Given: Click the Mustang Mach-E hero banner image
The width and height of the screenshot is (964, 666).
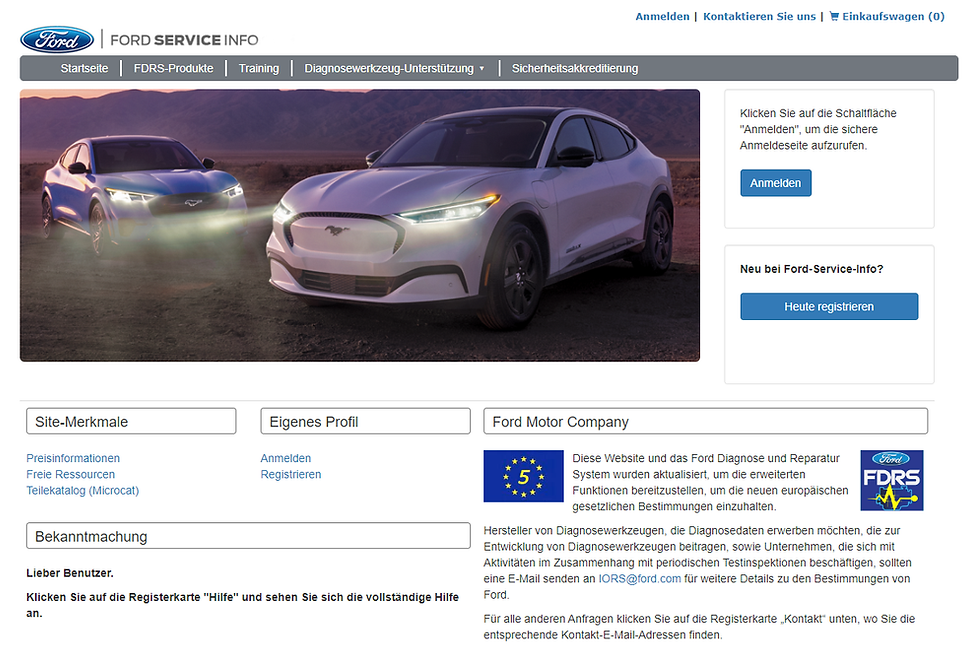Looking at the screenshot, I should click(x=360, y=225).
